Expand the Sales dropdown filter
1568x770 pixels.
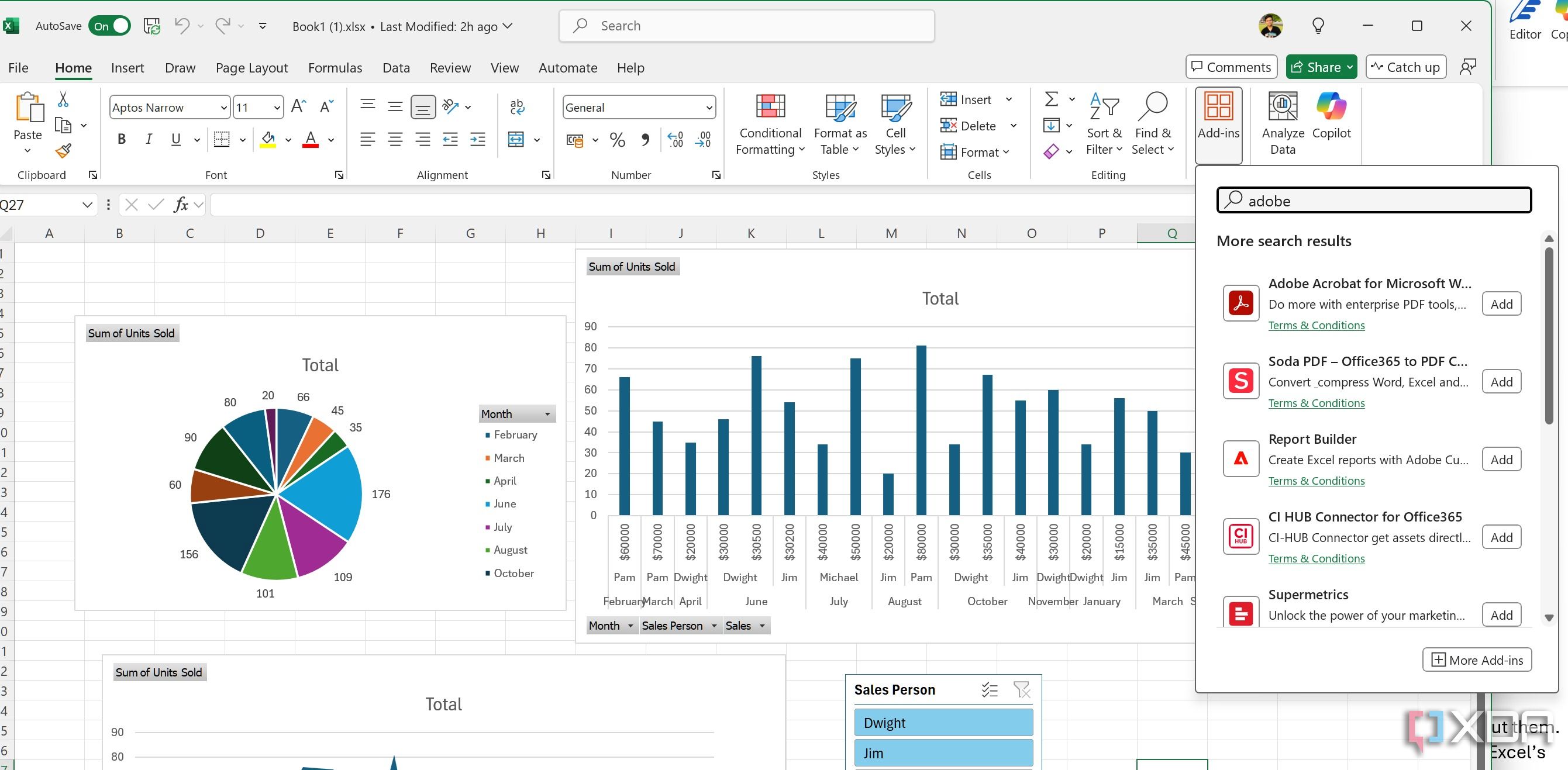tap(761, 626)
